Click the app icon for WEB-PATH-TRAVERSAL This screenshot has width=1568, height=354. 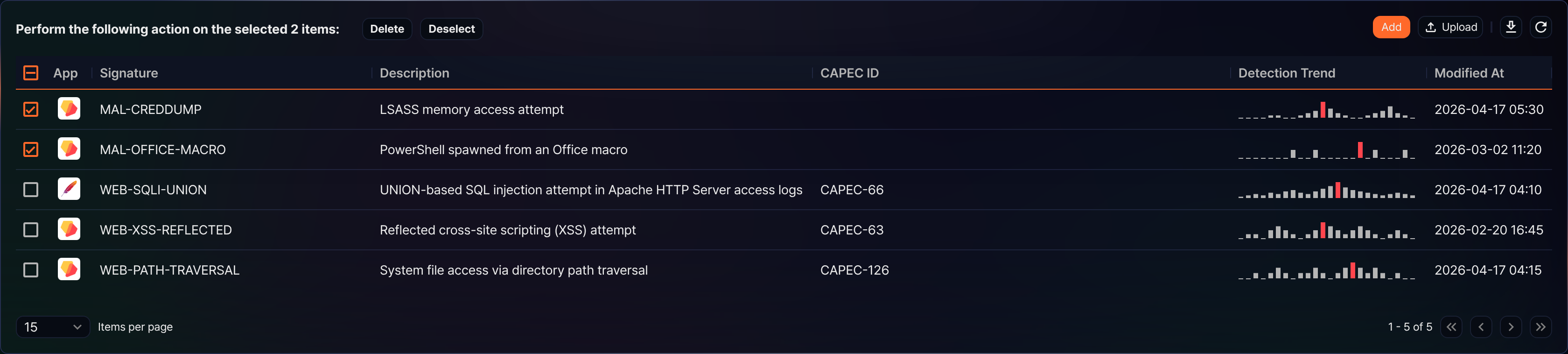coord(69,270)
